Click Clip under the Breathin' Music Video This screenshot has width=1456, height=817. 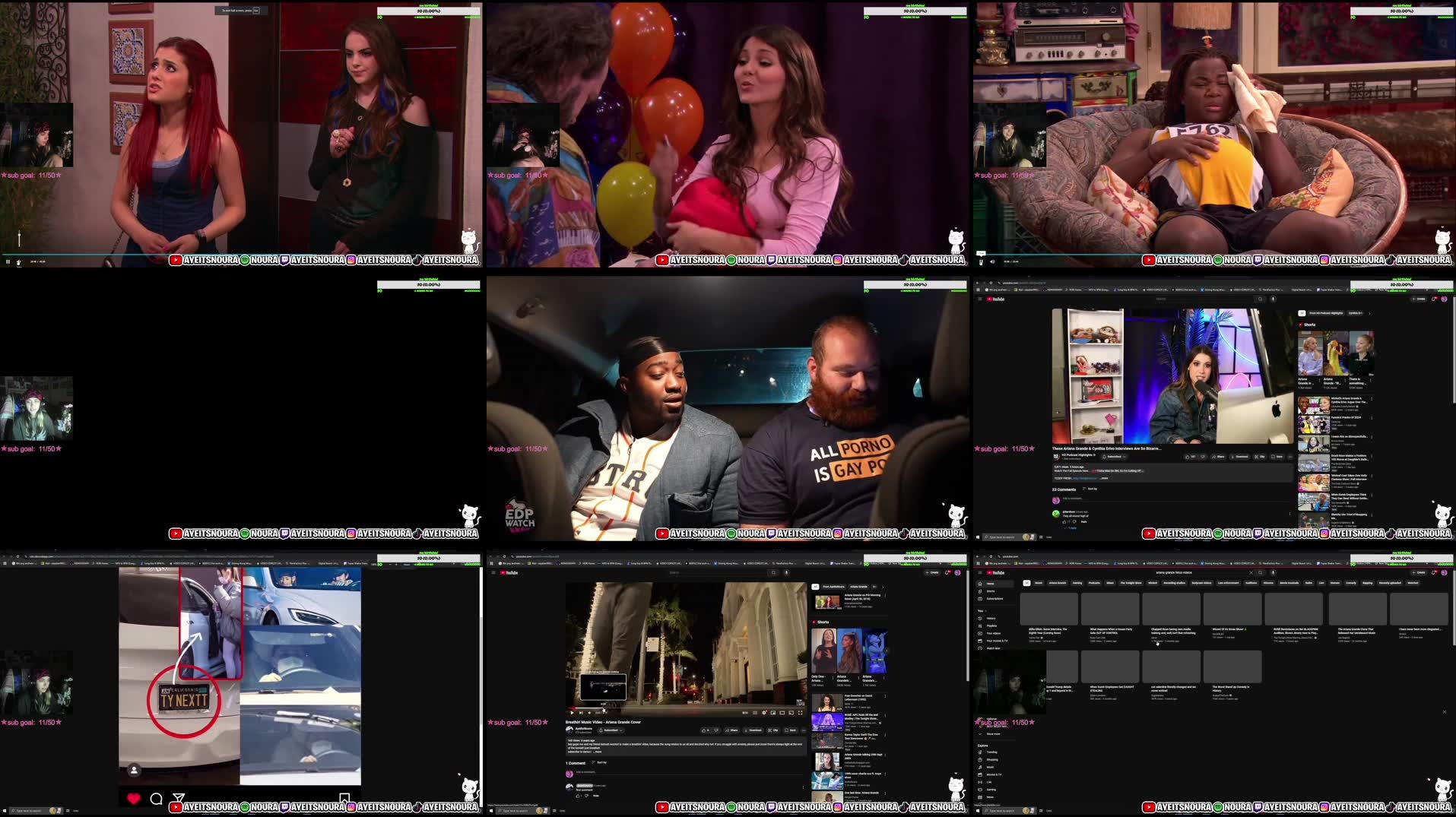(x=773, y=730)
